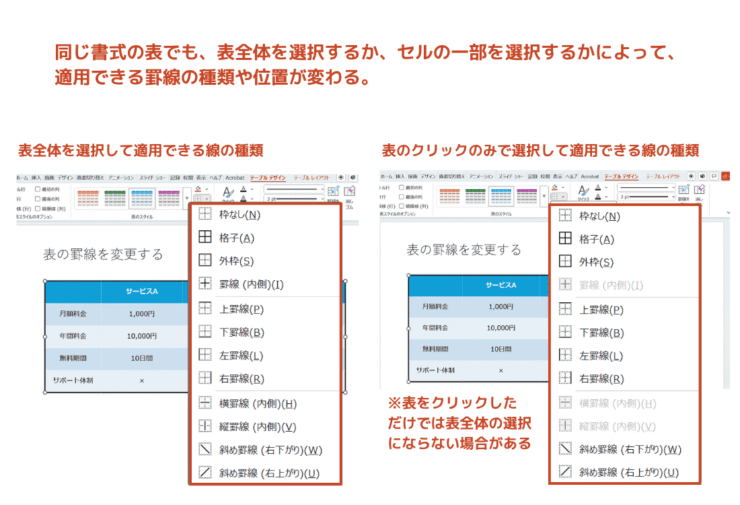This screenshot has height=505, width=740.
Task: Click the shading bucket icon in the left ribbon
Action: pyautogui.click(x=198, y=189)
